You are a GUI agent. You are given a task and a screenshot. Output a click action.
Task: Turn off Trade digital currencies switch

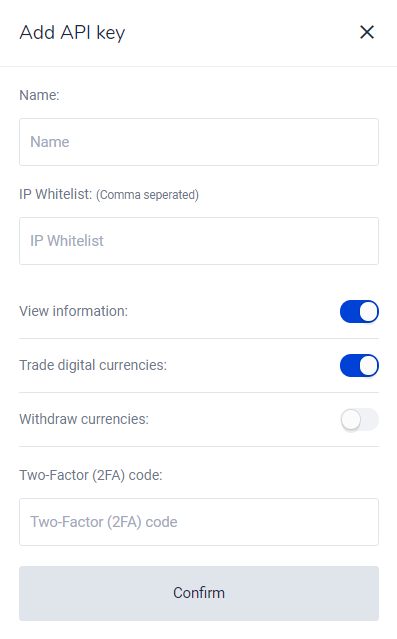click(x=360, y=366)
